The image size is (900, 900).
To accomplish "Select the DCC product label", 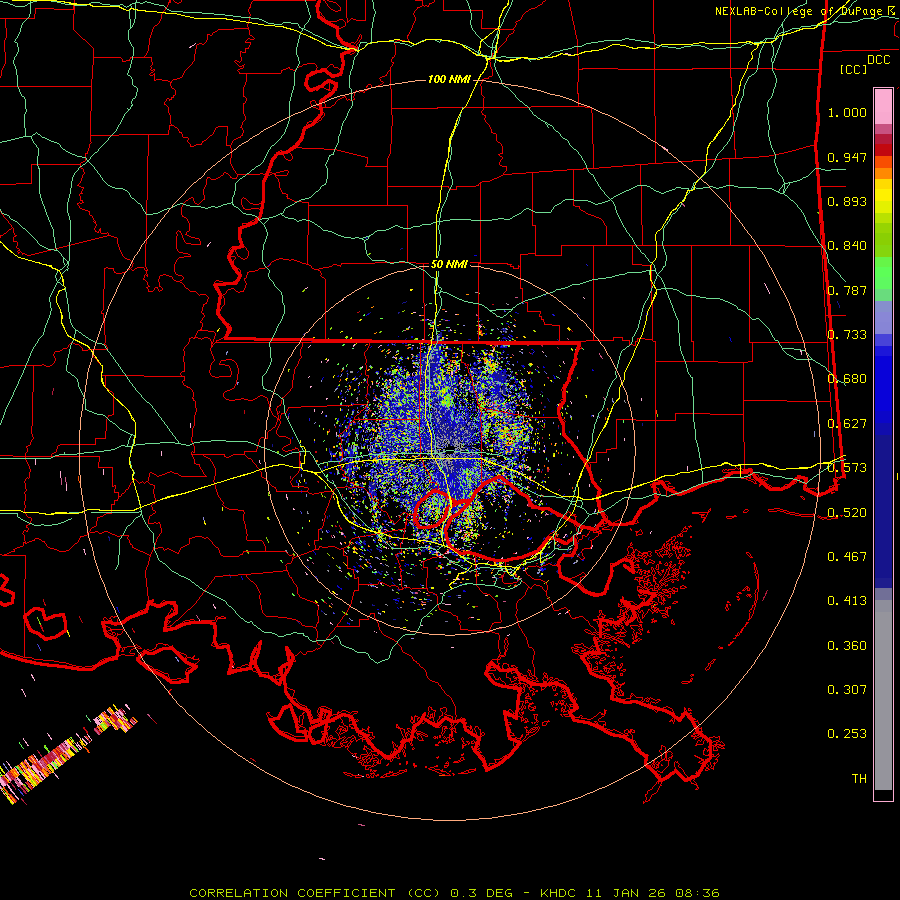I will pos(878,60).
